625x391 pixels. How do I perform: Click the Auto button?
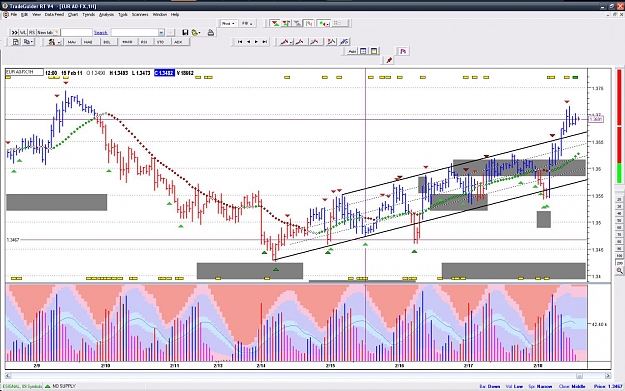pyautogui.click(x=352, y=51)
